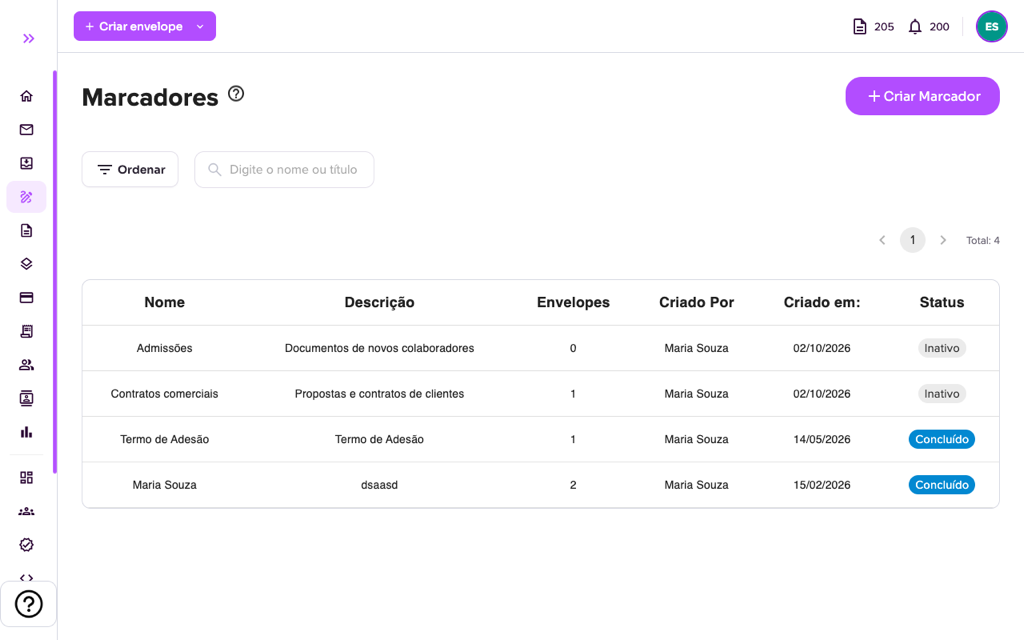
Task: Open the document page icon in sidebar
Action: point(26,231)
